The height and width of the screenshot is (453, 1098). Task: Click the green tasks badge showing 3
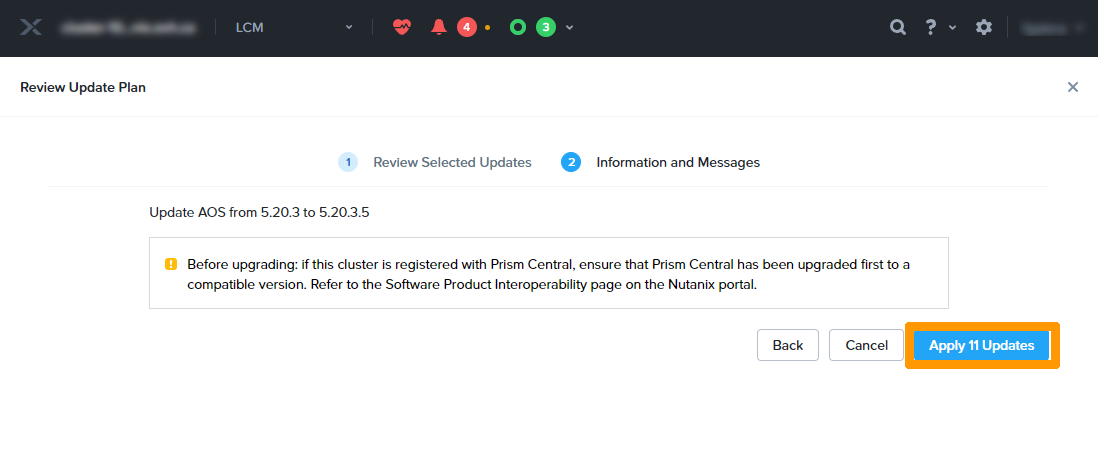point(545,27)
